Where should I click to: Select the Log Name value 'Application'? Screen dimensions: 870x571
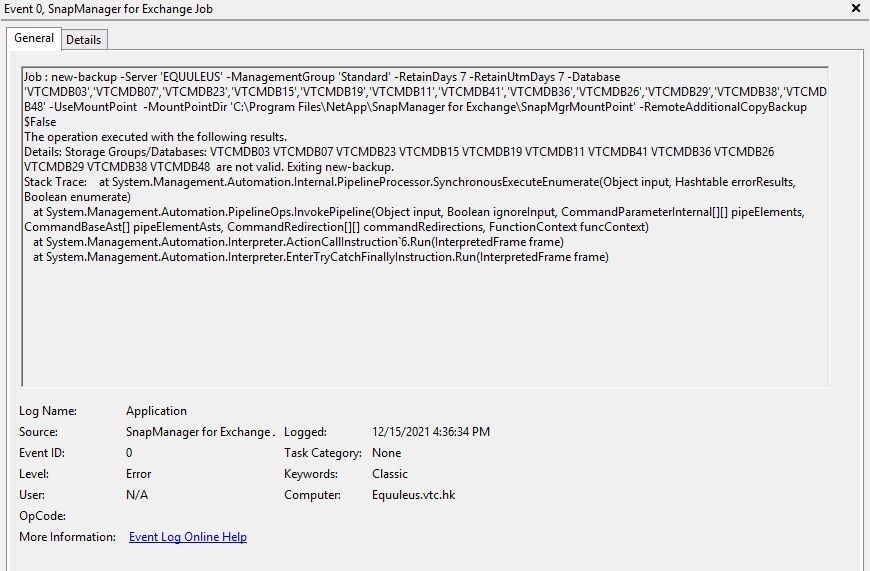tap(156, 411)
